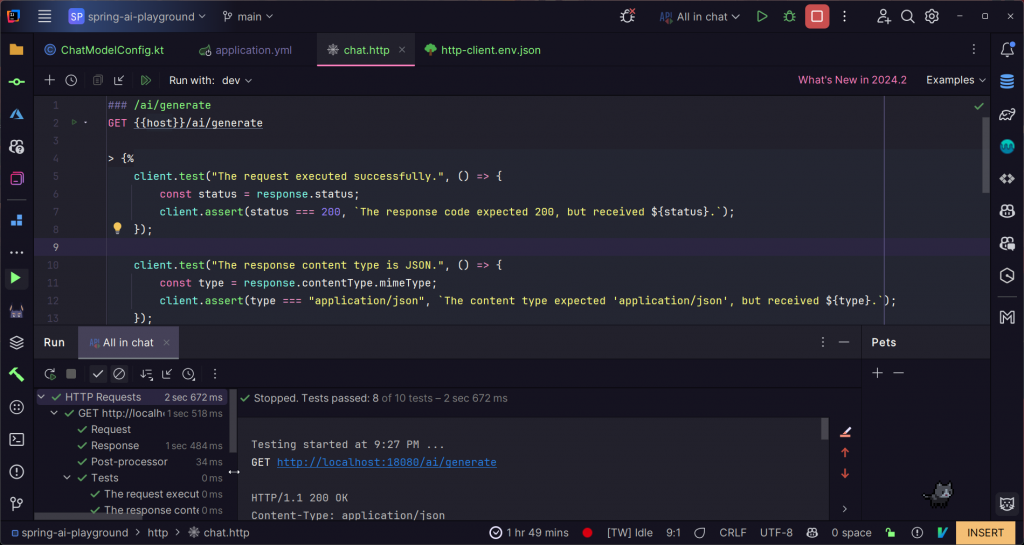Open test history clock in Run toolbar

[189, 374]
